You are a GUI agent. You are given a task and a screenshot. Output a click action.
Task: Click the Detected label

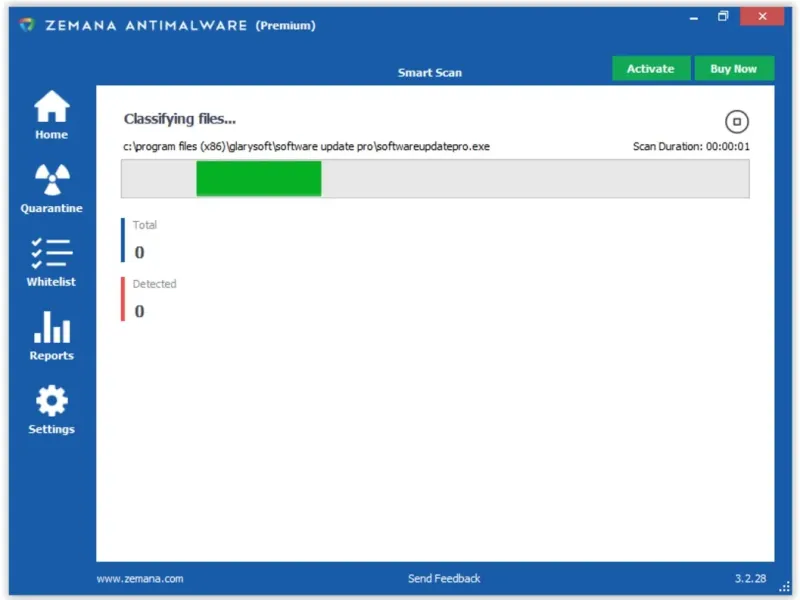click(x=154, y=284)
